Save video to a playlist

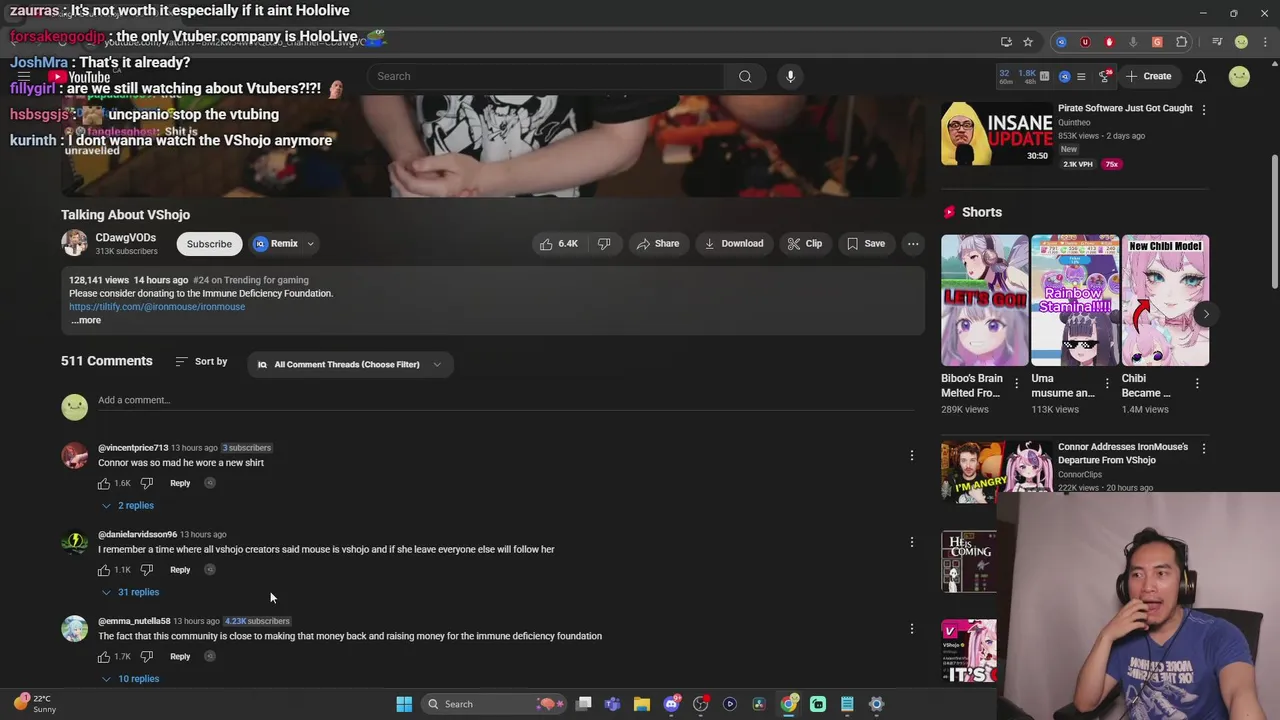click(x=866, y=244)
